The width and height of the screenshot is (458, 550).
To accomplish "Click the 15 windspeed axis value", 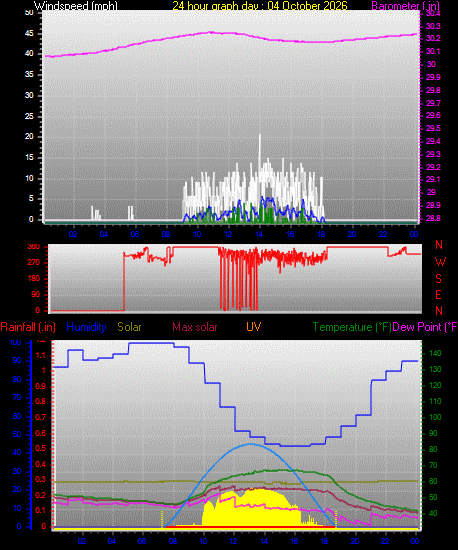I will (x=29, y=157).
